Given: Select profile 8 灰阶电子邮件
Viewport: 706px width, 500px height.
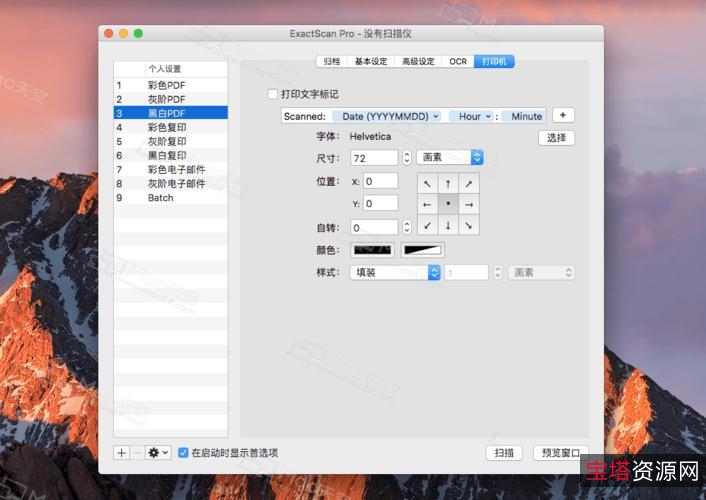Looking at the screenshot, I should (171, 183).
